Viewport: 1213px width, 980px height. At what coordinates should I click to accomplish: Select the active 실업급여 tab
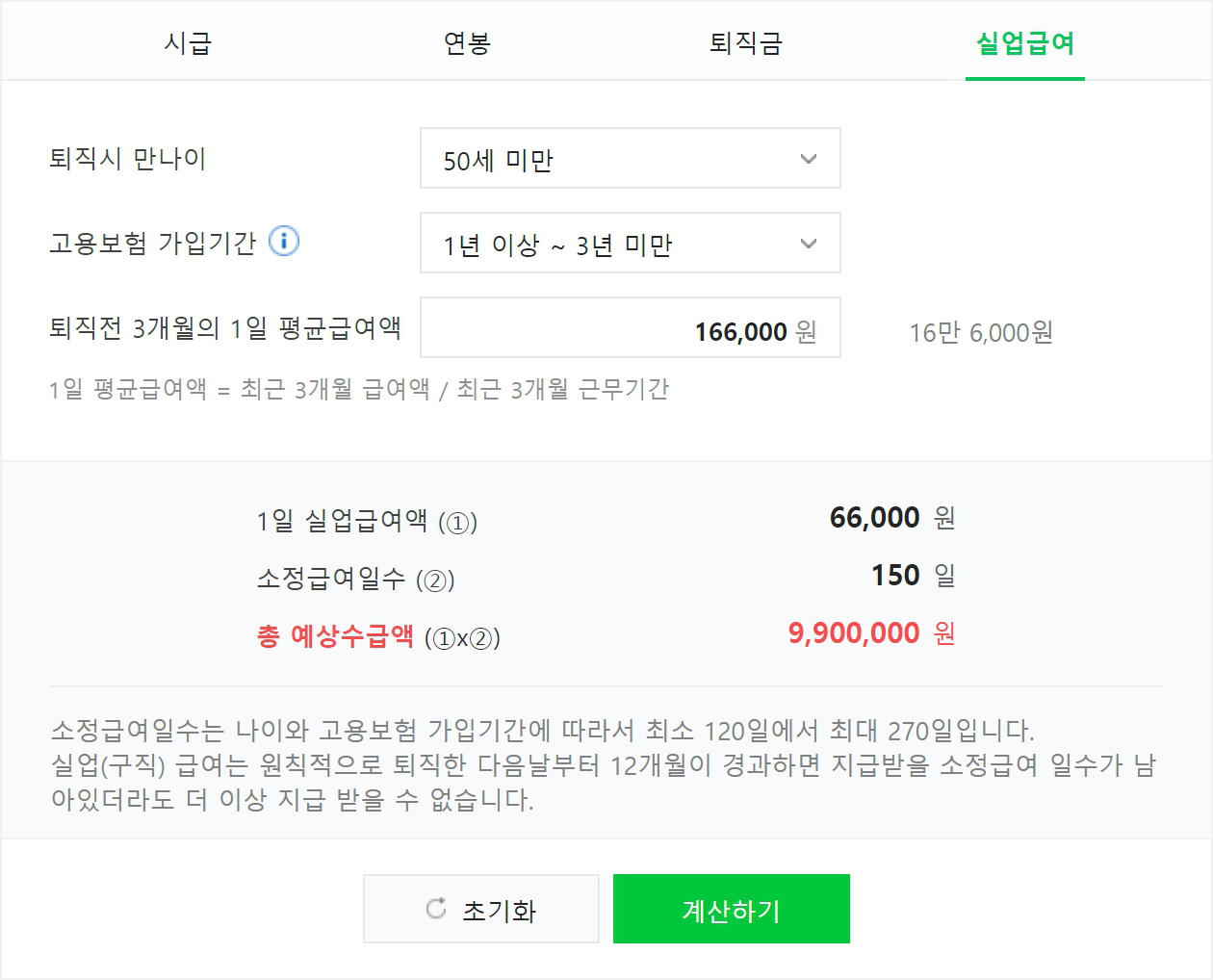click(x=1024, y=43)
